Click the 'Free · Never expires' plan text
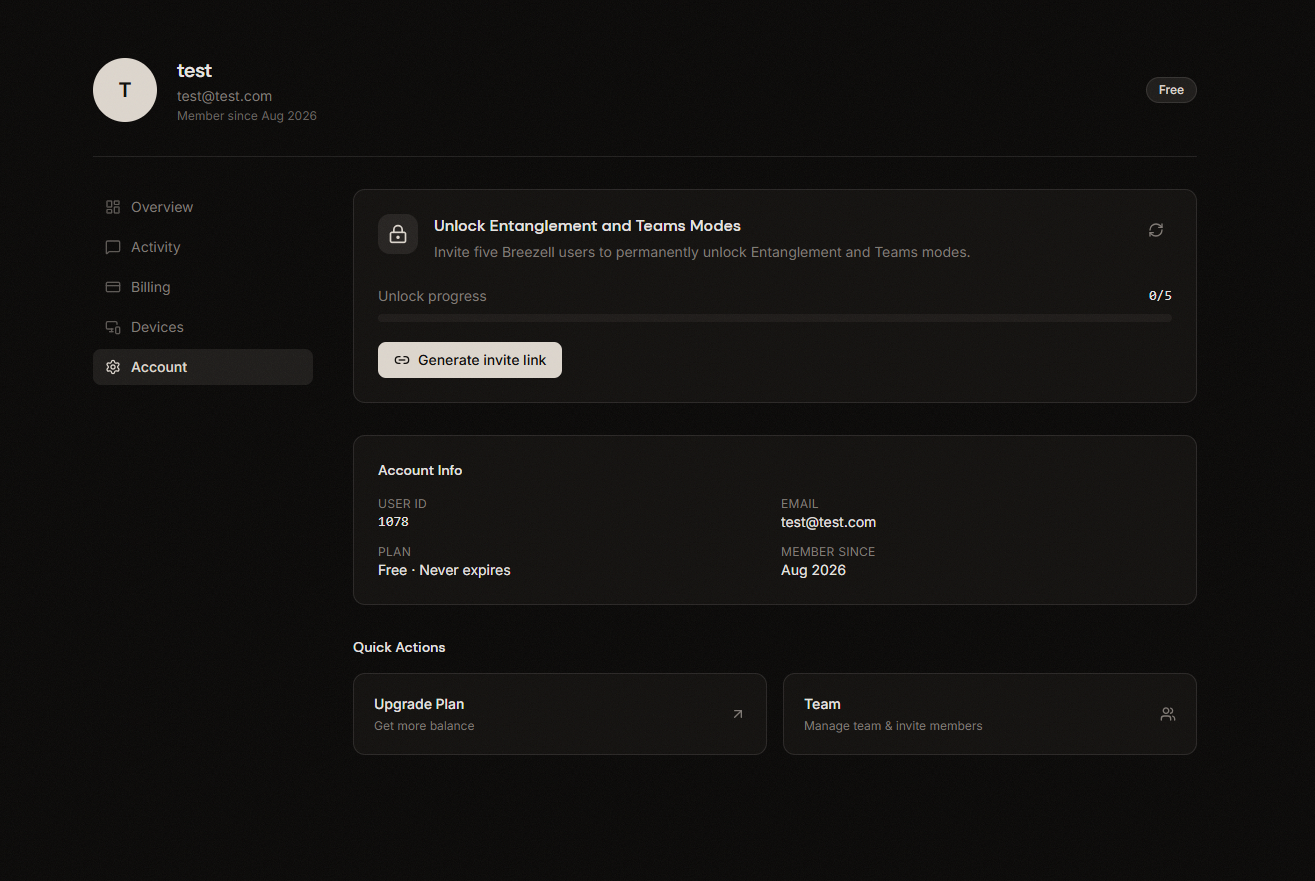The height and width of the screenshot is (881, 1315). (x=444, y=570)
